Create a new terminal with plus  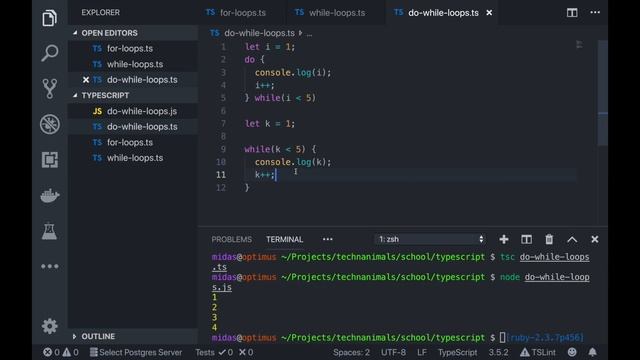coord(504,239)
